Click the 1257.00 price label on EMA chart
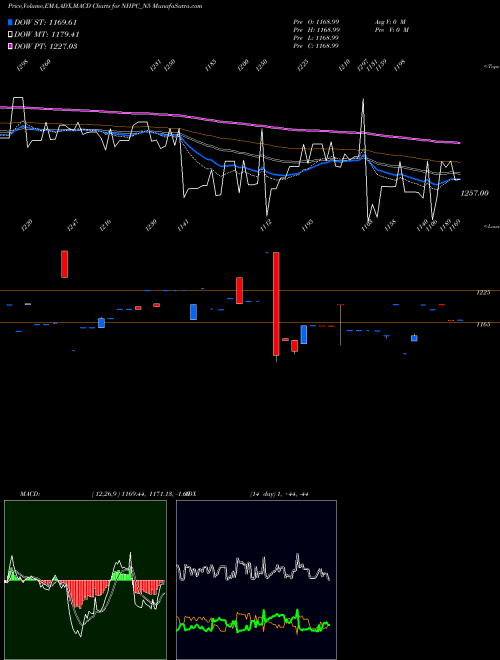The height and width of the screenshot is (660, 500). [474, 193]
